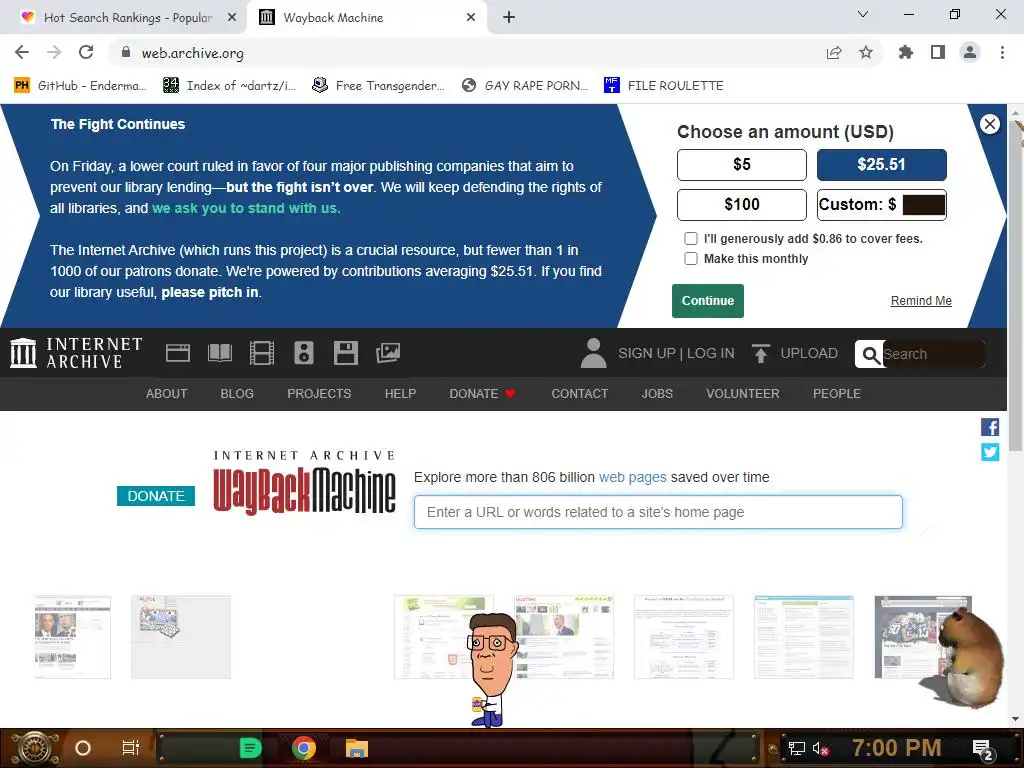Open GitHub Enderman bookmark
The height and width of the screenshot is (768, 1024).
tap(80, 86)
